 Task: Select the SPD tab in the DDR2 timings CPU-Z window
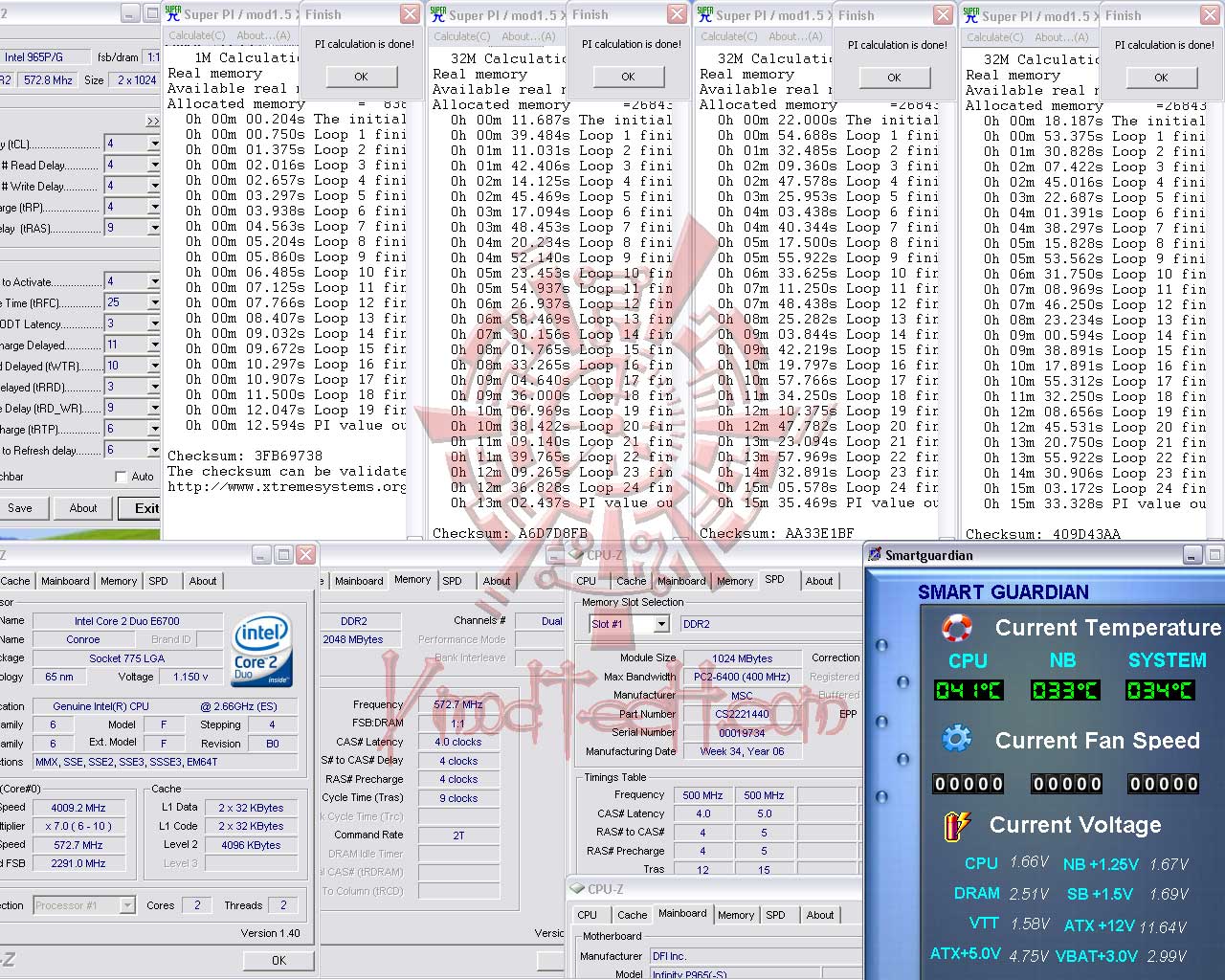point(453,581)
